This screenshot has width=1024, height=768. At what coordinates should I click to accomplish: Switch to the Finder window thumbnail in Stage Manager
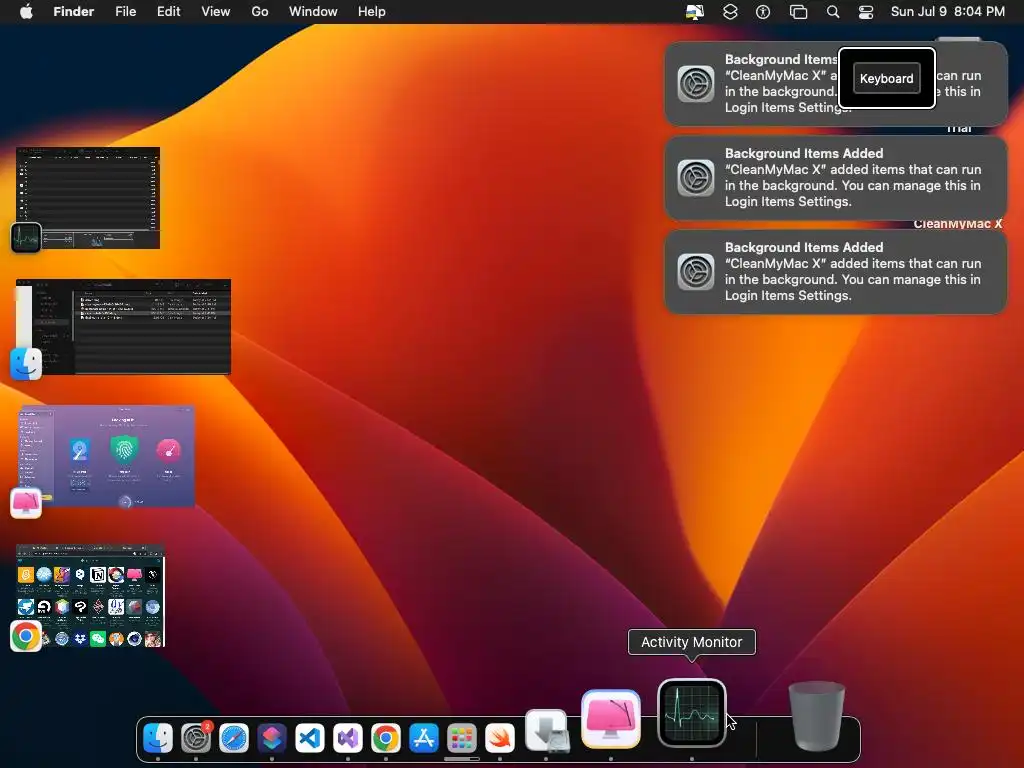tap(123, 327)
